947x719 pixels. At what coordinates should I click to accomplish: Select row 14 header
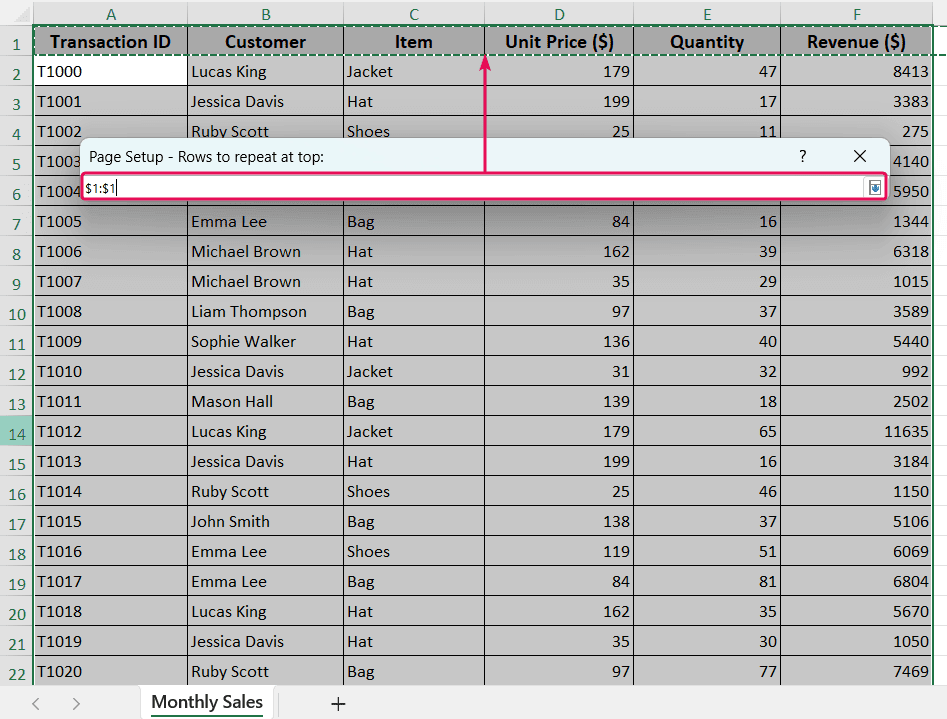click(16, 433)
